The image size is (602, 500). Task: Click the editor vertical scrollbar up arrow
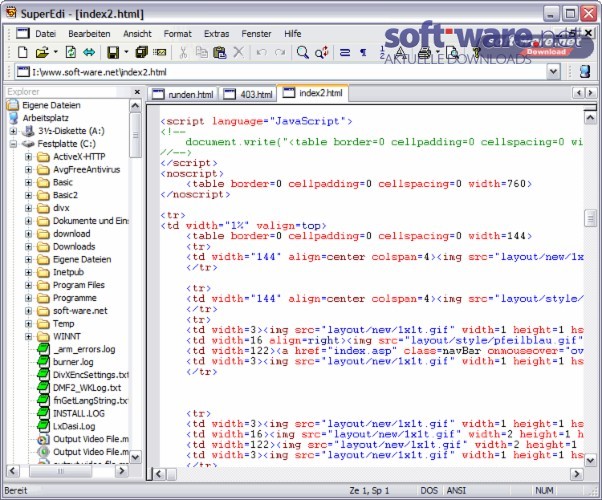click(590, 118)
